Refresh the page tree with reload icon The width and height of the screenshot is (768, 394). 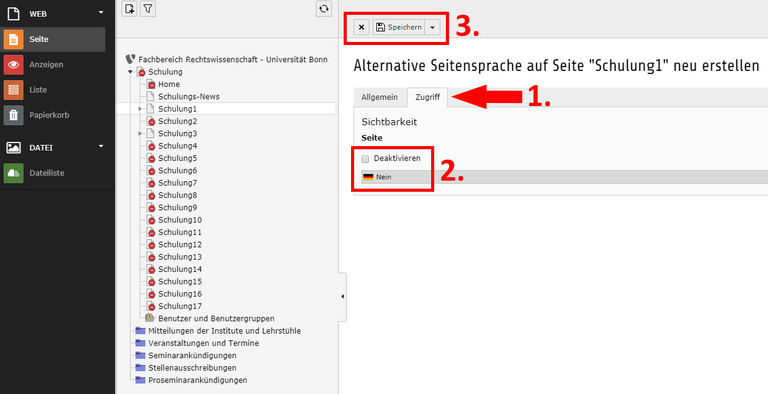(x=324, y=9)
